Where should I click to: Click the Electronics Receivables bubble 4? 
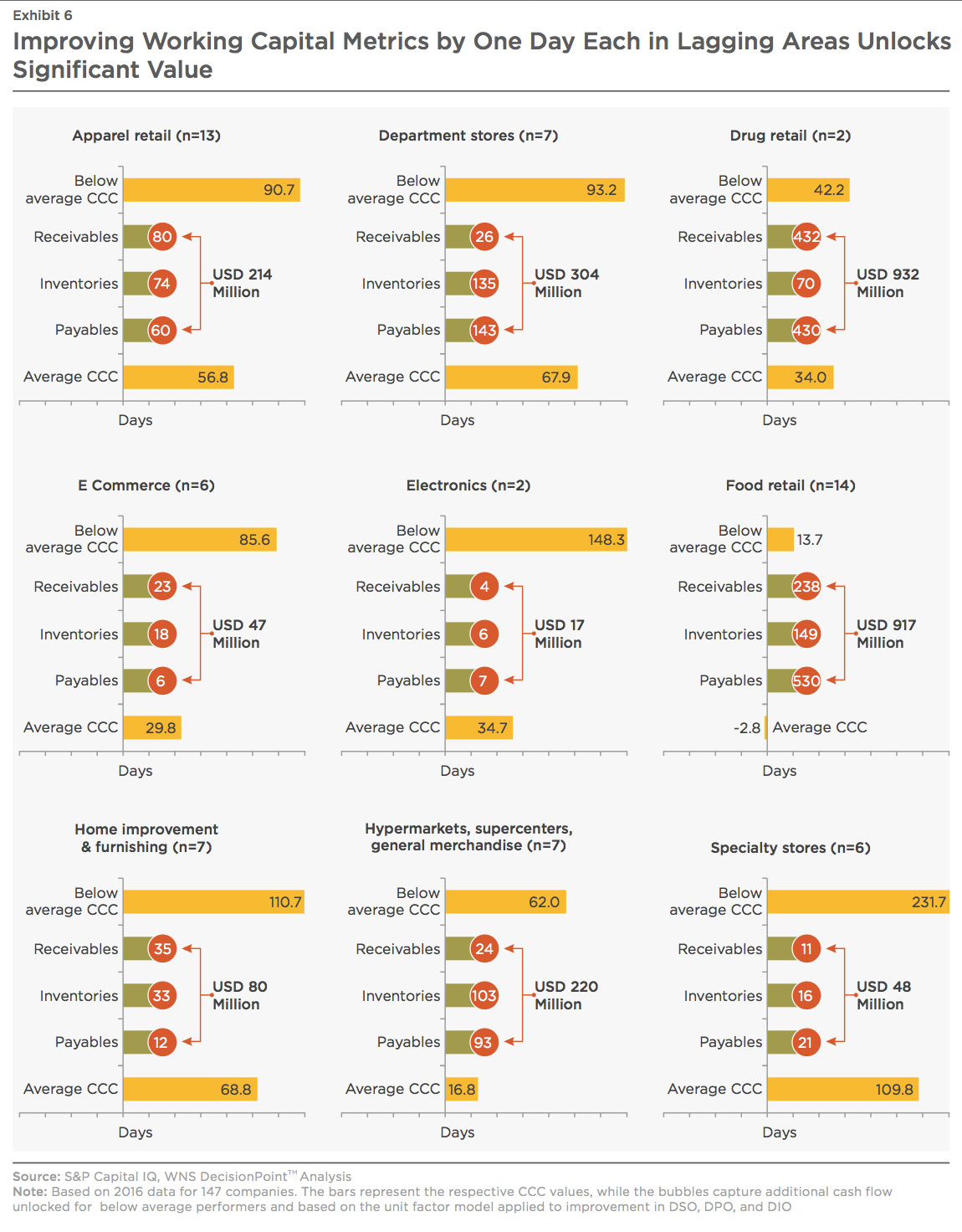pos(484,587)
